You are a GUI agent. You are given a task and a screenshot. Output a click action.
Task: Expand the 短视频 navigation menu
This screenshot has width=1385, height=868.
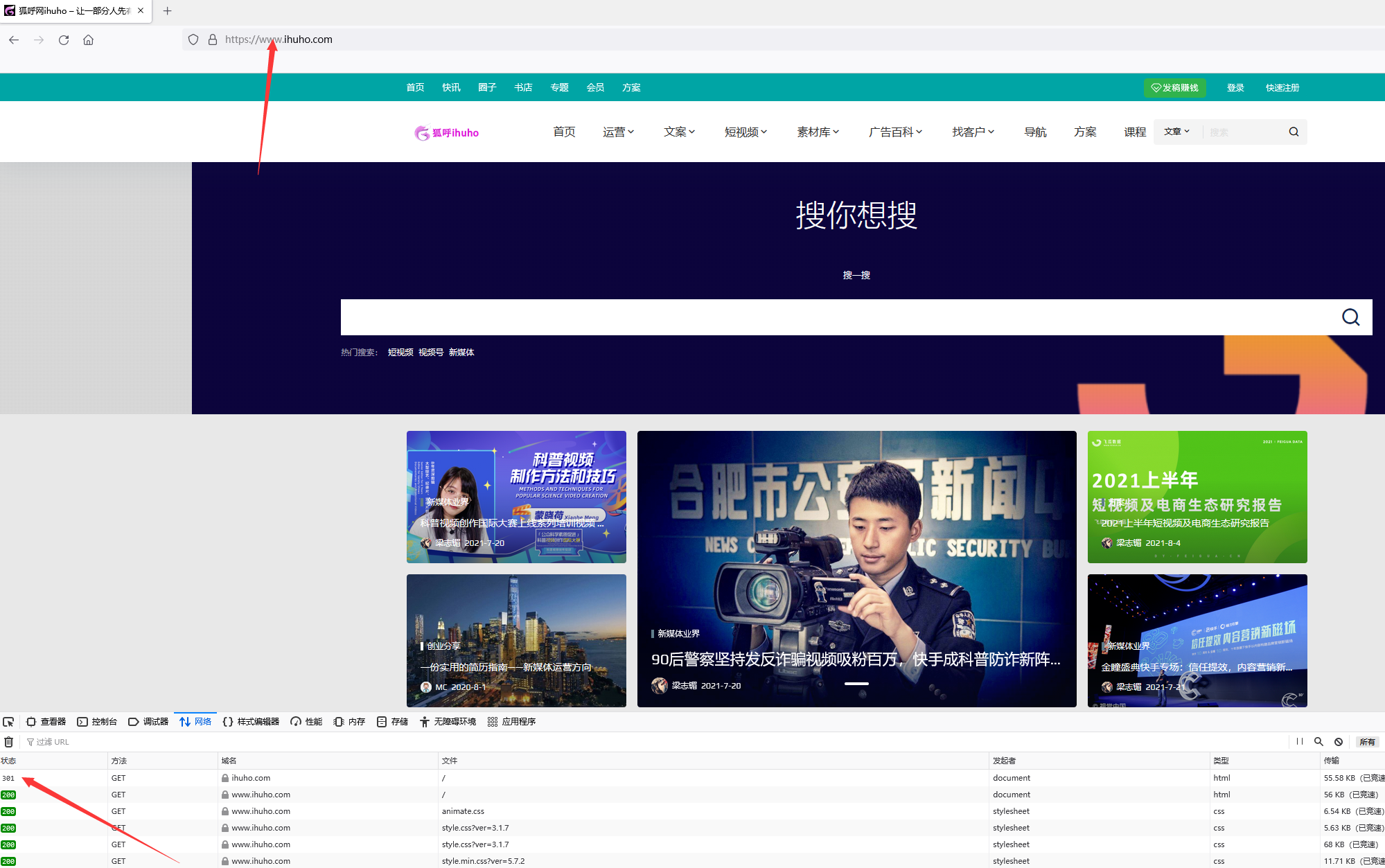coord(746,132)
